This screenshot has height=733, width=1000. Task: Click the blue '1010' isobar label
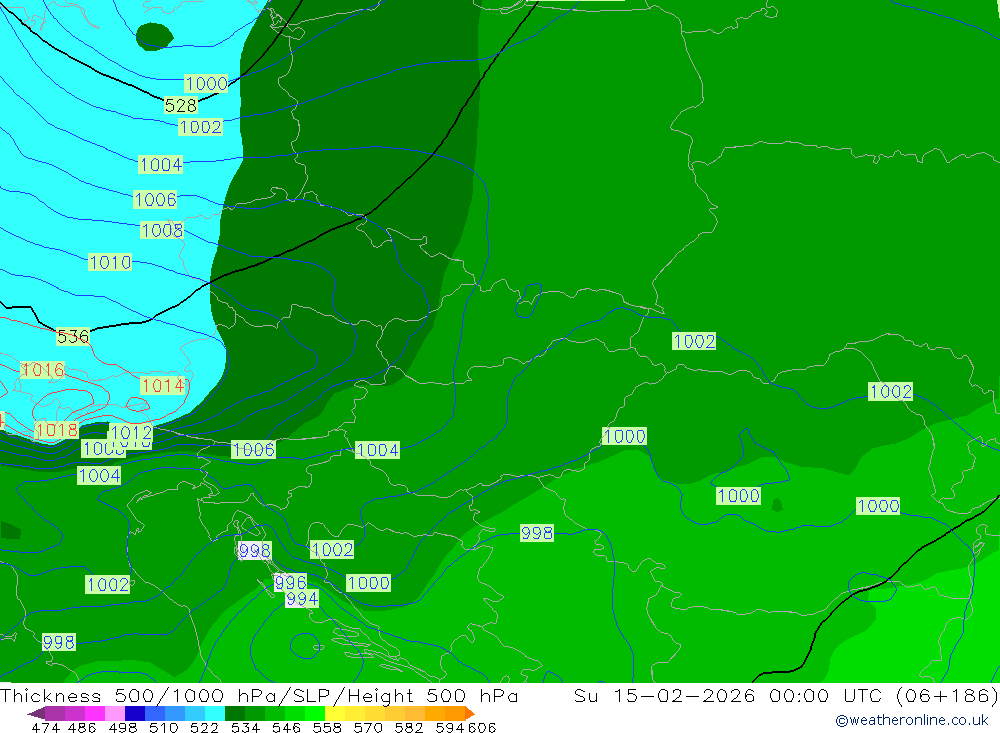click(110, 262)
